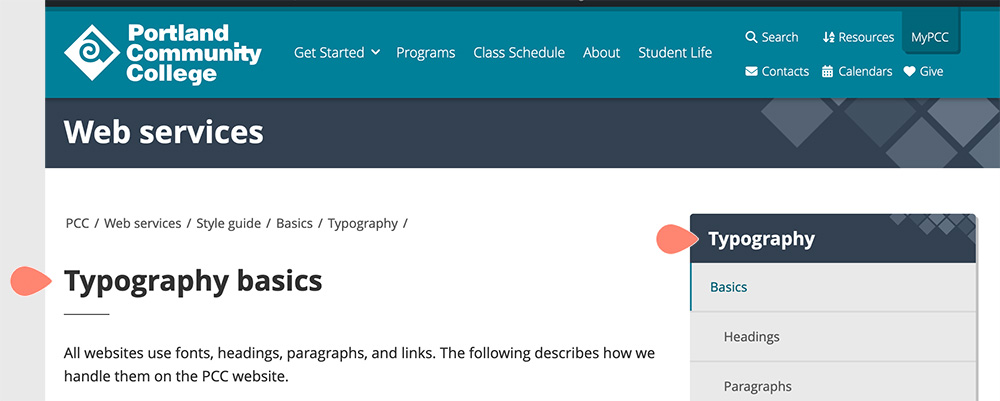Viewport: 1000px width, 401px height.
Task: Open the Class Schedule menu item
Action: pyautogui.click(x=519, y=53)
